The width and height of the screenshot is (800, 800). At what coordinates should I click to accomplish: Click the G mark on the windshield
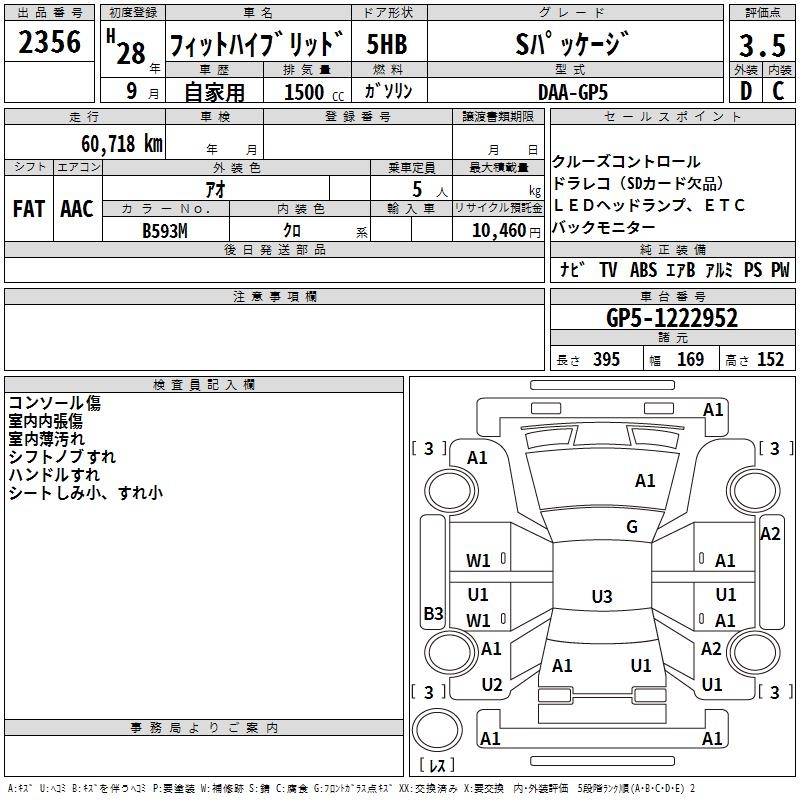pyautogui.click(x=632, y=527)
